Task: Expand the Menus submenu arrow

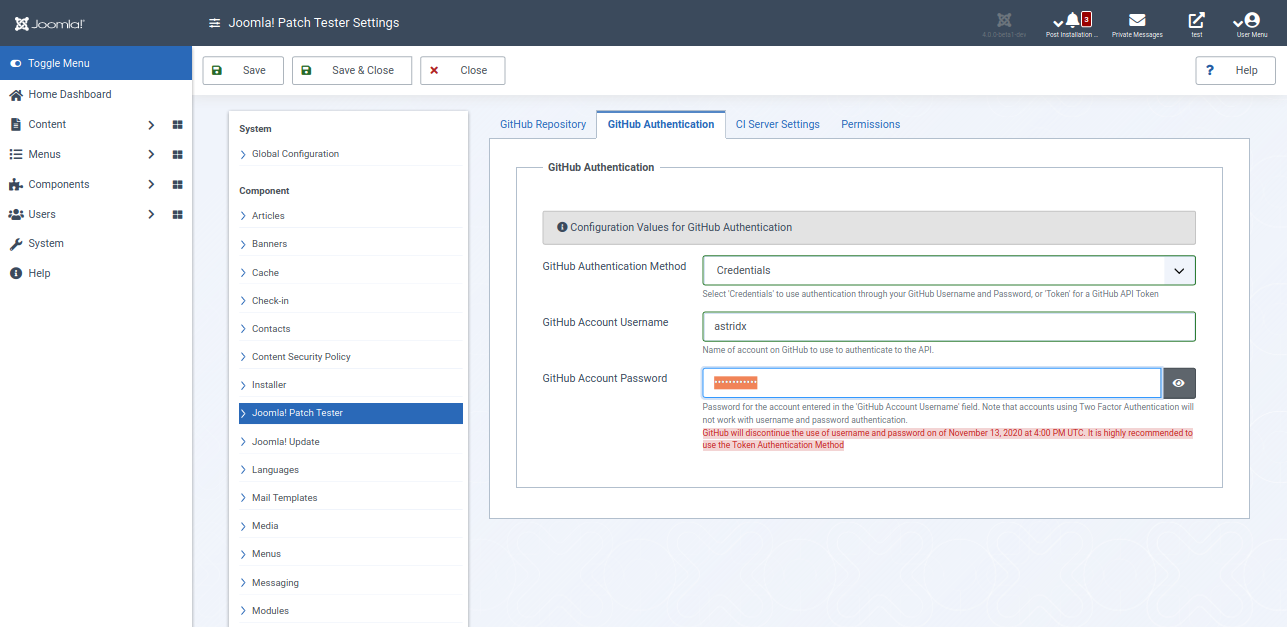Action: pos(151,155)
